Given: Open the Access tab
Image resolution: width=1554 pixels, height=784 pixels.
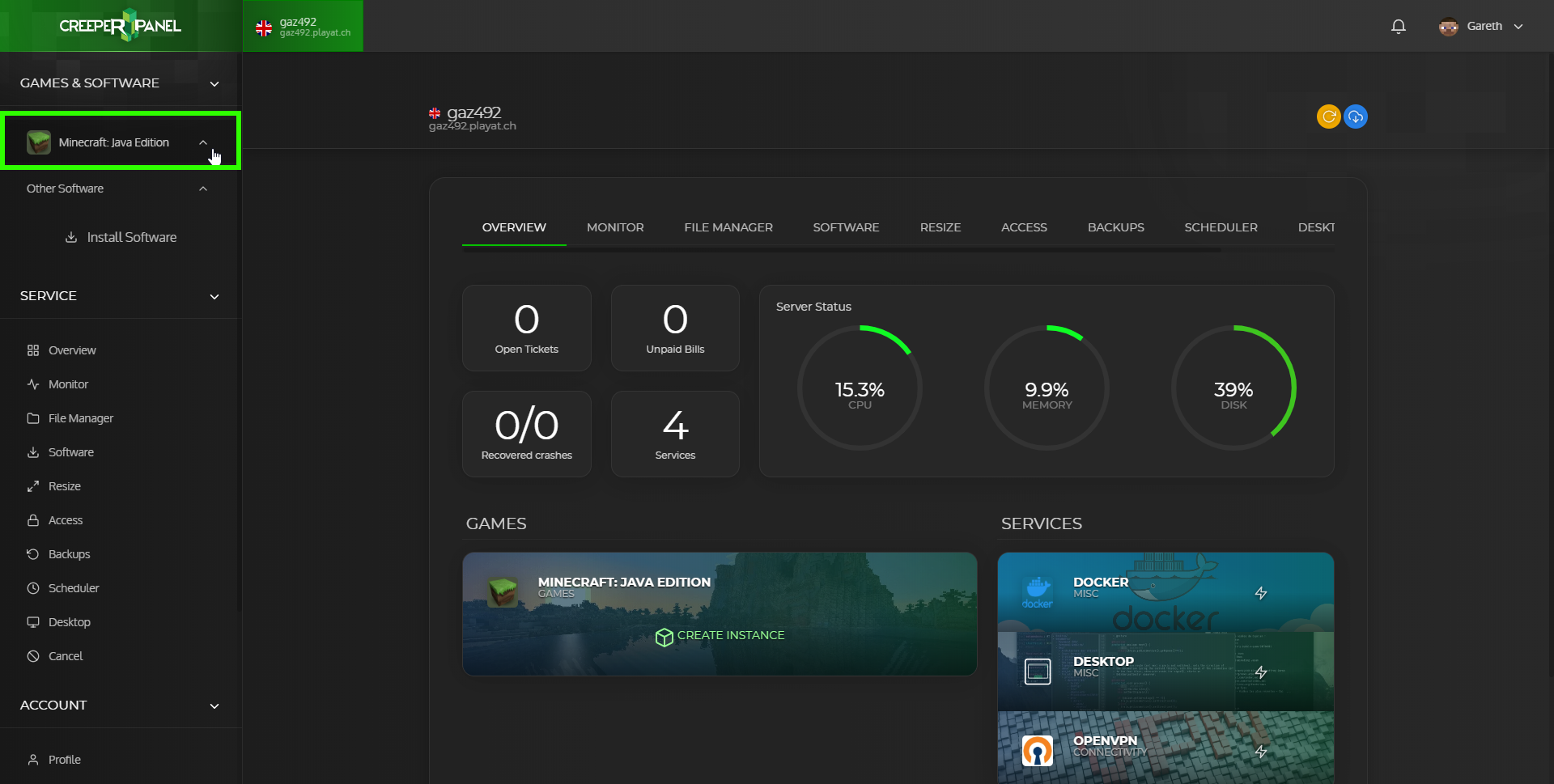Looking at the screenshot, I should click(1024, 227).
